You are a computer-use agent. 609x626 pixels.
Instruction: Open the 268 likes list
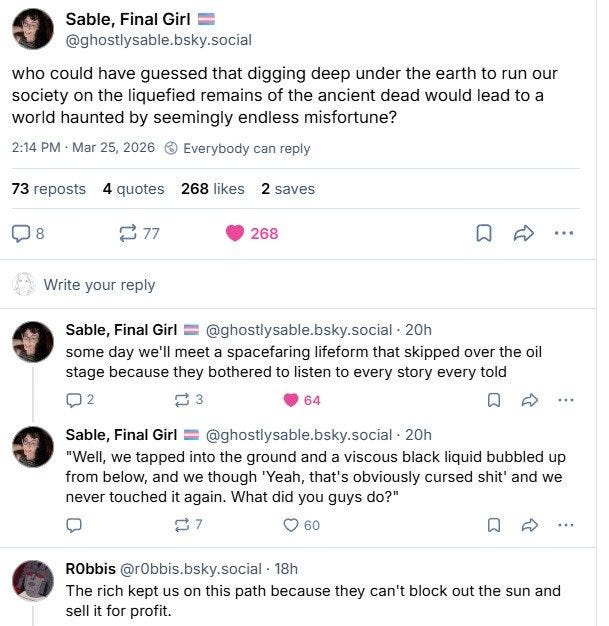point(213,189)
